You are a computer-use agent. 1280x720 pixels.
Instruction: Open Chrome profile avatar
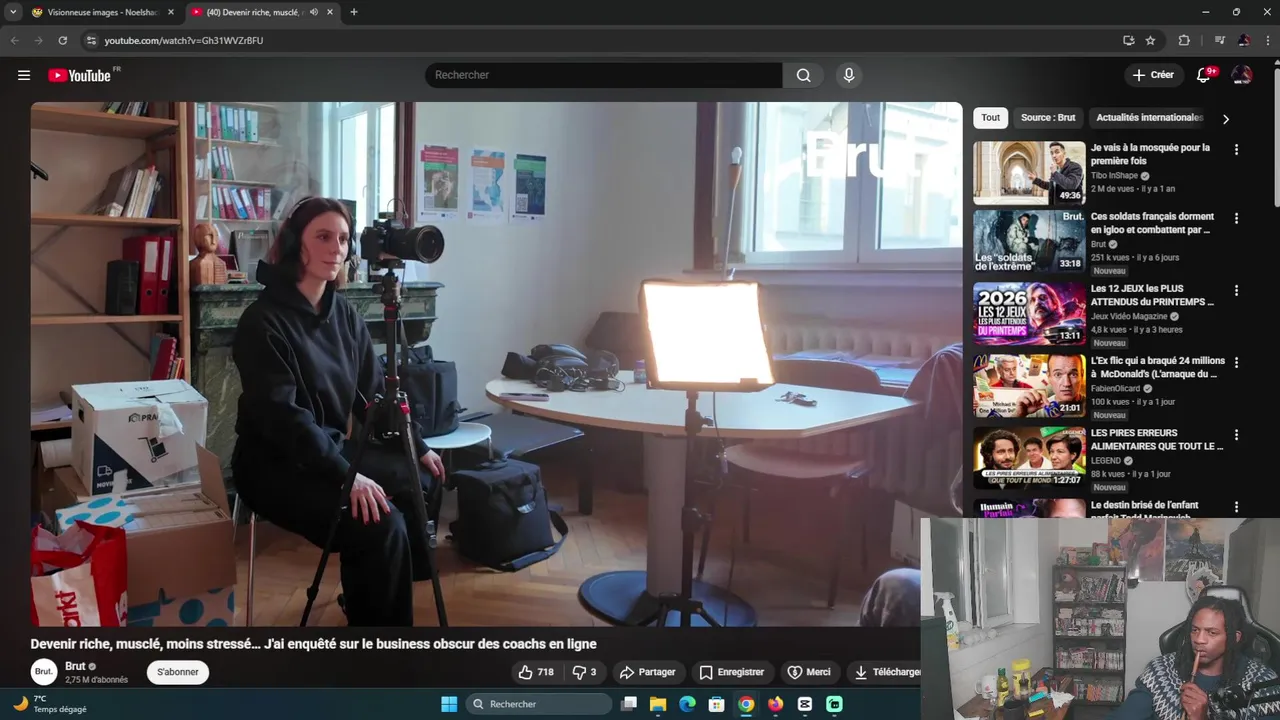coord(1244,40)
